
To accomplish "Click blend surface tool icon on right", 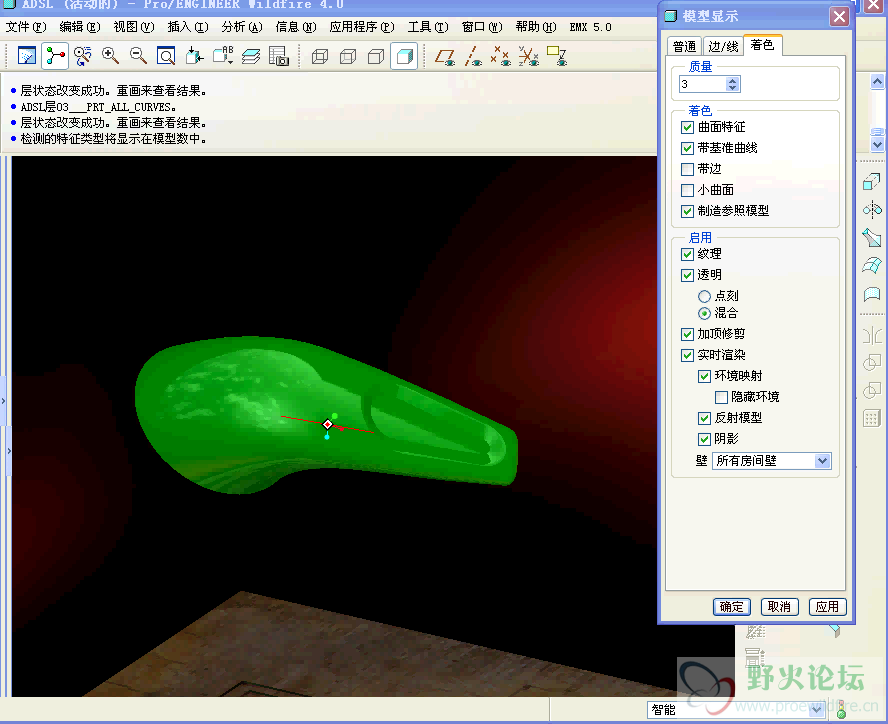I will (872, 237).
